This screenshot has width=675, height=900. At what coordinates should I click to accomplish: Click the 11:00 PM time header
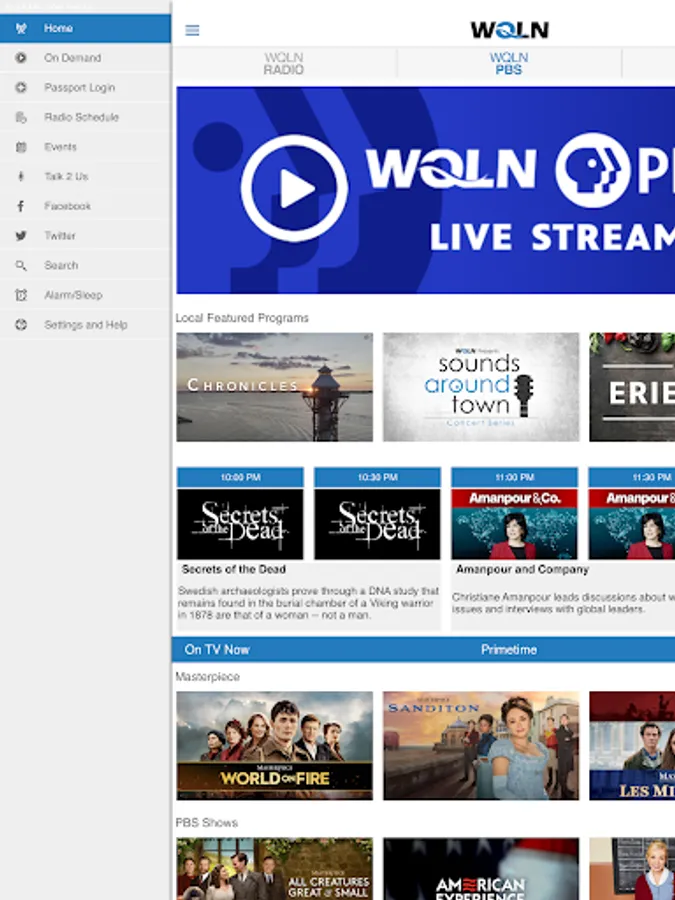pyautogui.click(x=514, y=478)
